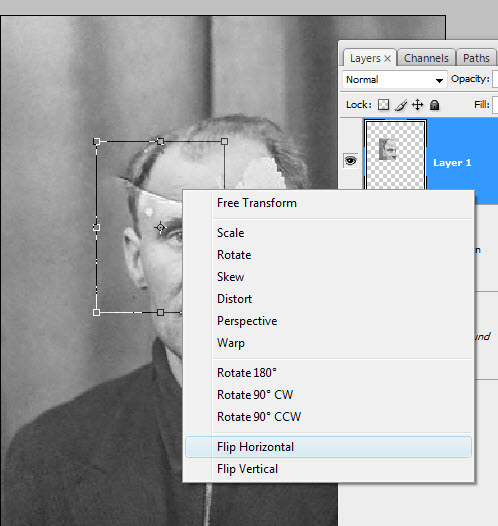Image resolution: width=498 pixels, height=526 pixels.
Task: Click the bottom-middle transform handle
Action: pos(160,313)
